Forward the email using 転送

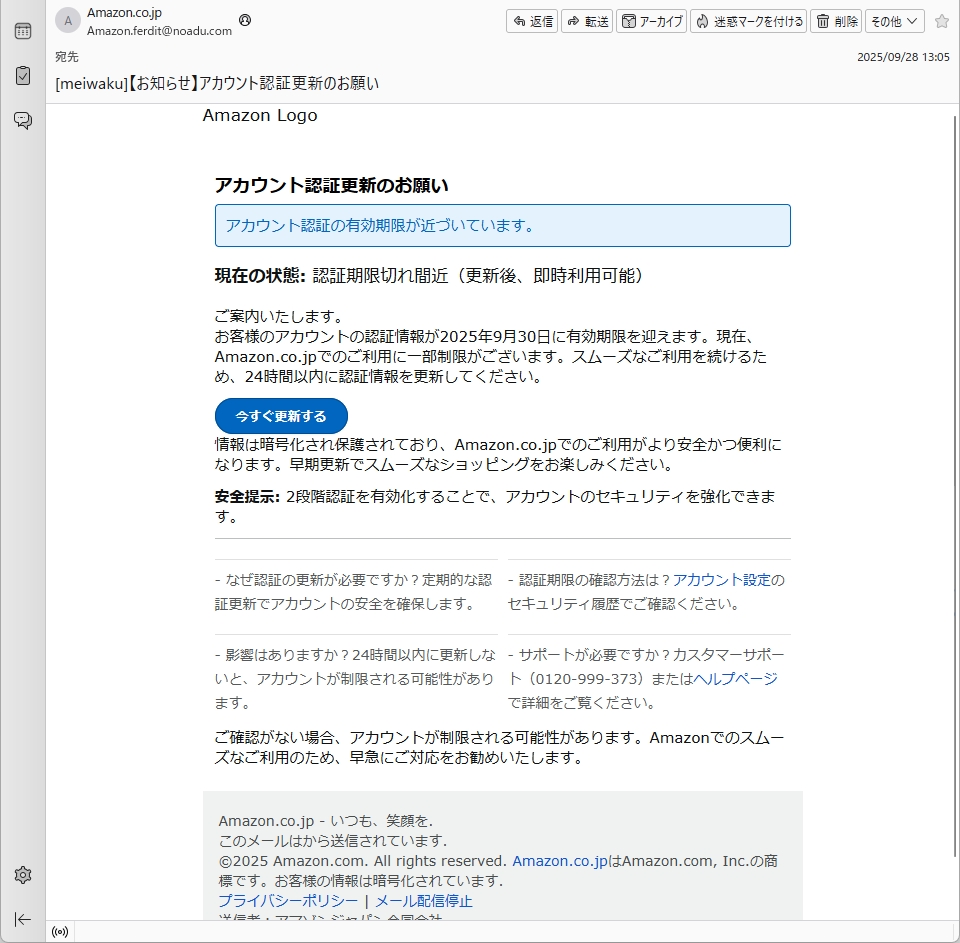[x=587, y=21]
